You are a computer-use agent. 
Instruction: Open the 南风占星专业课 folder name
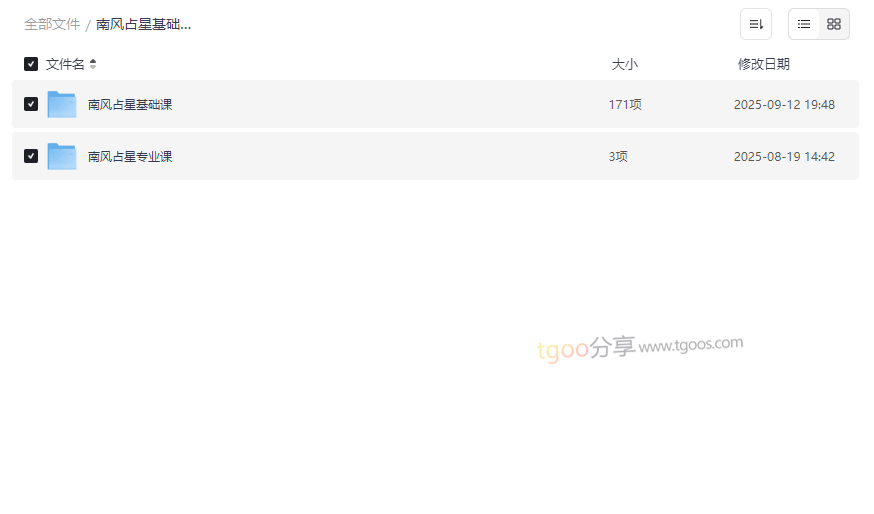click(130, 156)
